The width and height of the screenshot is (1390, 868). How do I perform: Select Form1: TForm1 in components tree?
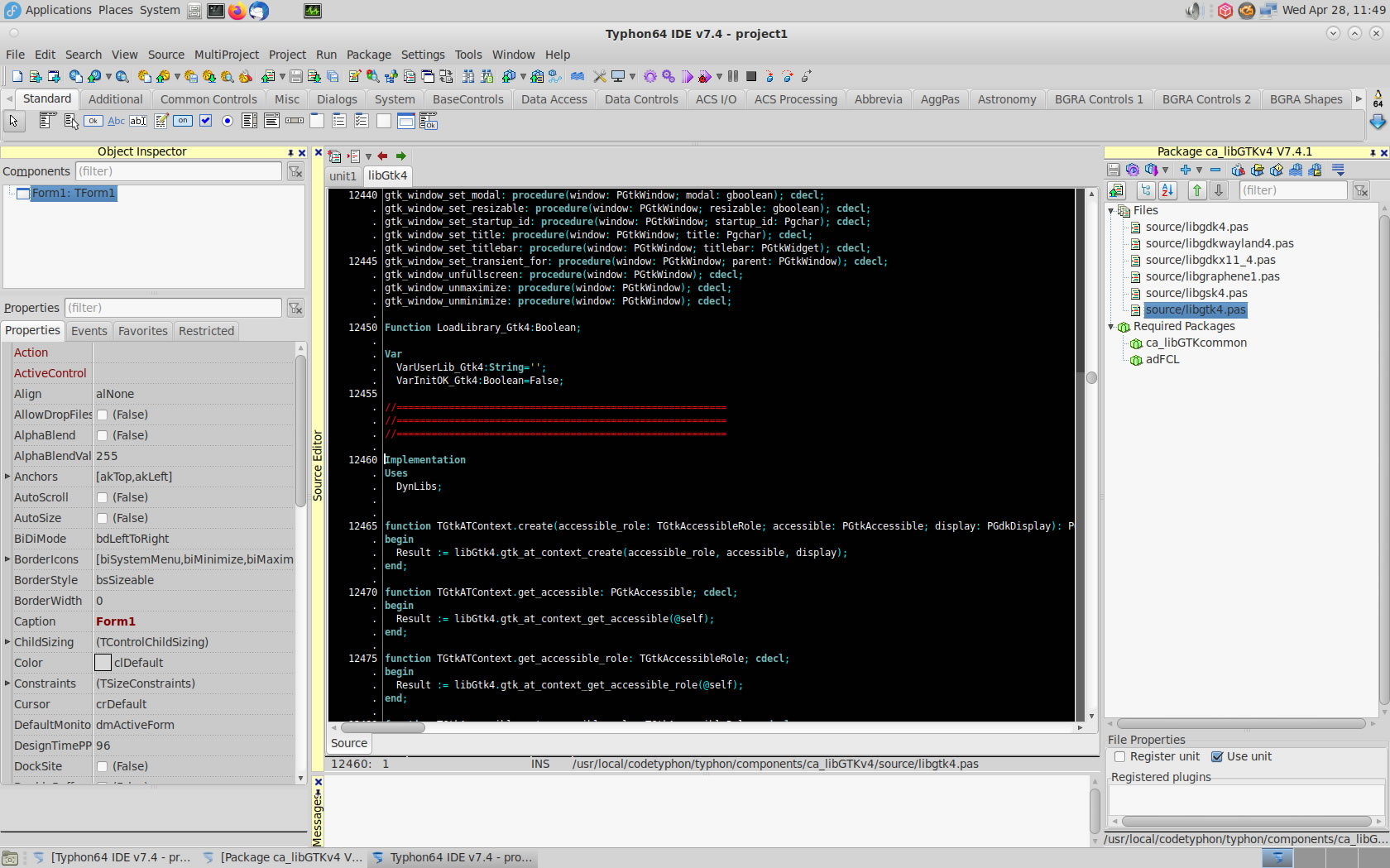[74, 193]
